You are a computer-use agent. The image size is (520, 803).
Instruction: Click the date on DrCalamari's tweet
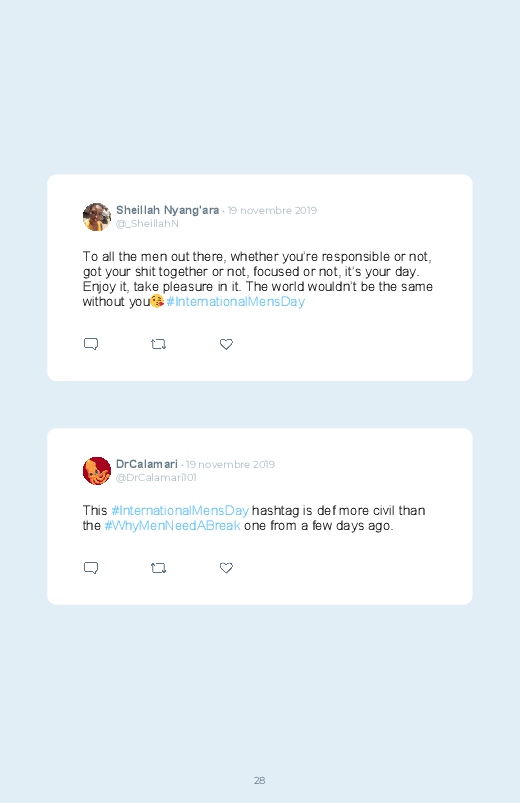tap(230, 464)
